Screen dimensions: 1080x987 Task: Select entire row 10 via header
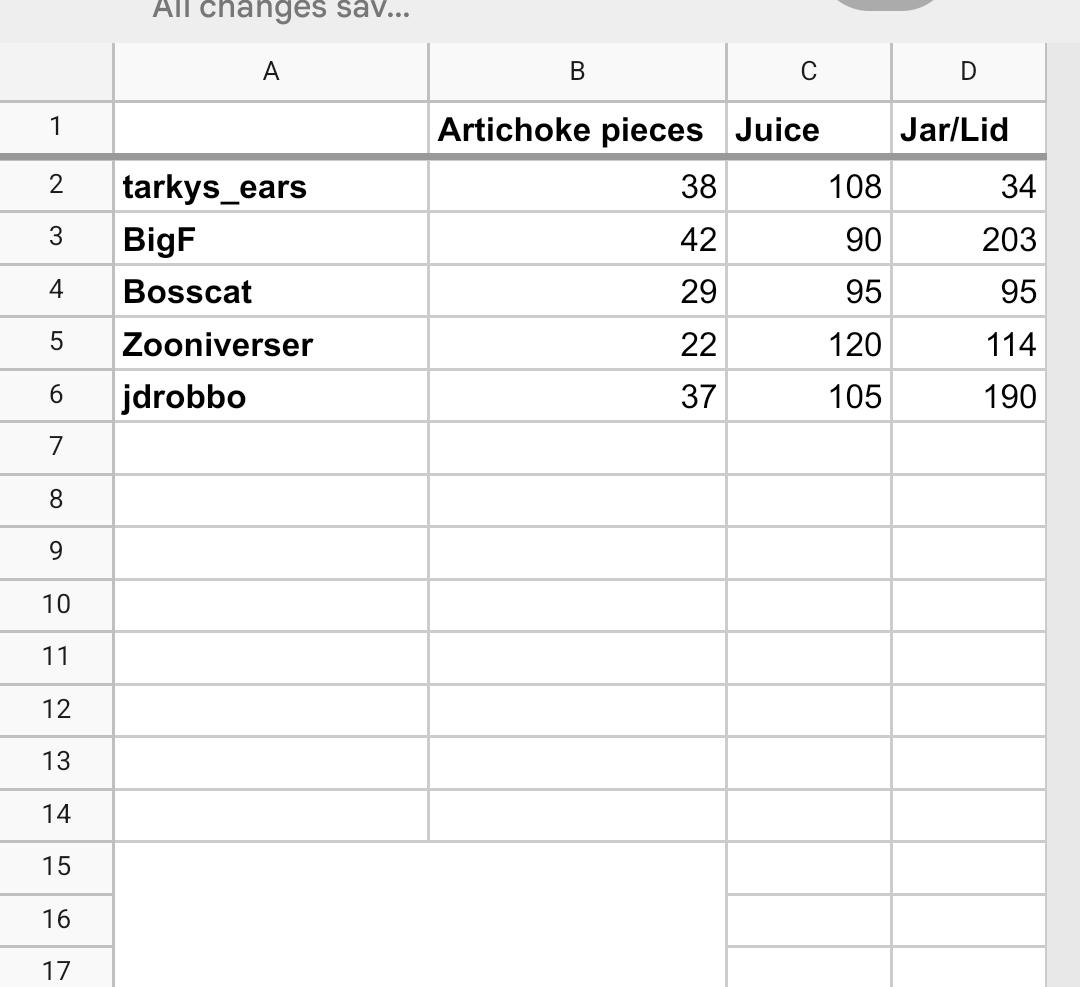pyautogui.click(x=56, y=604)
